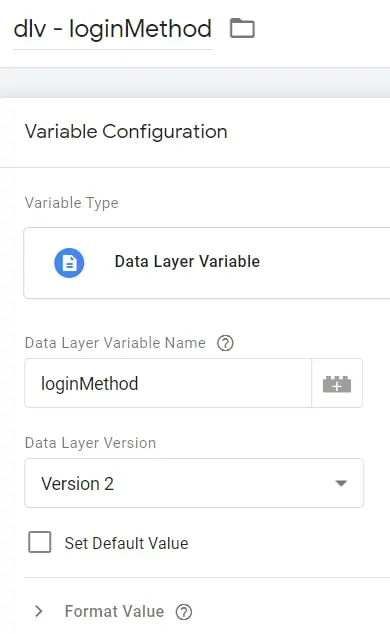
Task: Click the "Variable Type" label
Action: pos(72,203)
